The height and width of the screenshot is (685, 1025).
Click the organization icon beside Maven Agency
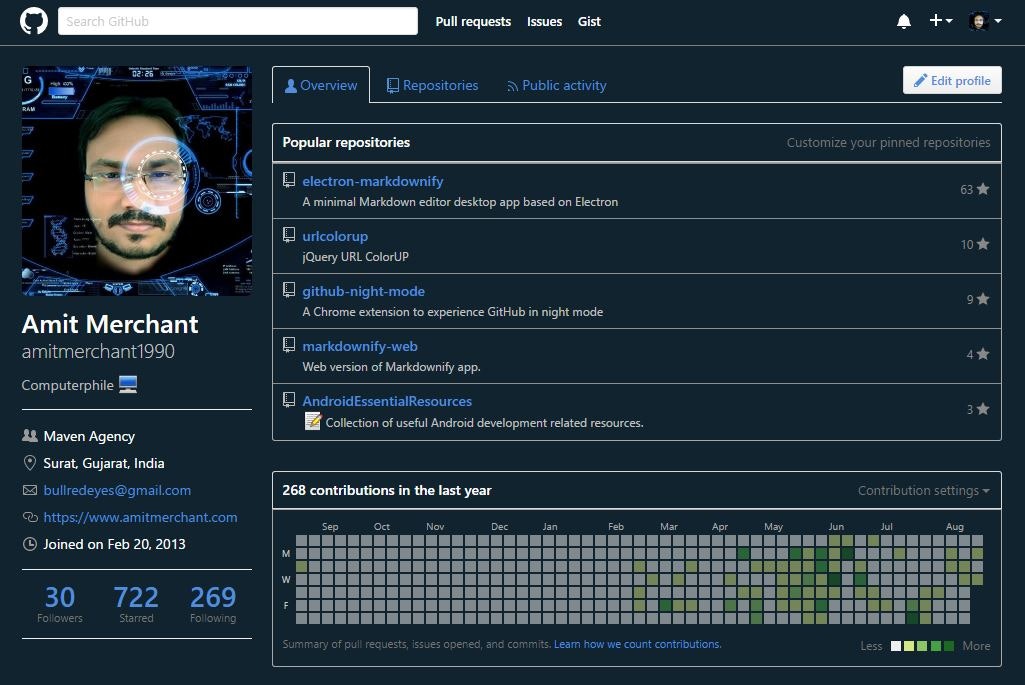29,436
